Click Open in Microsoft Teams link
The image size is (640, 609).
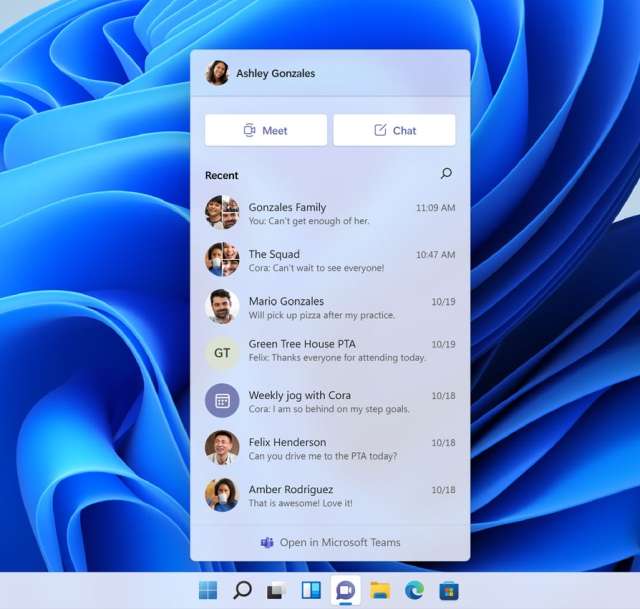[x=340, y=542]
